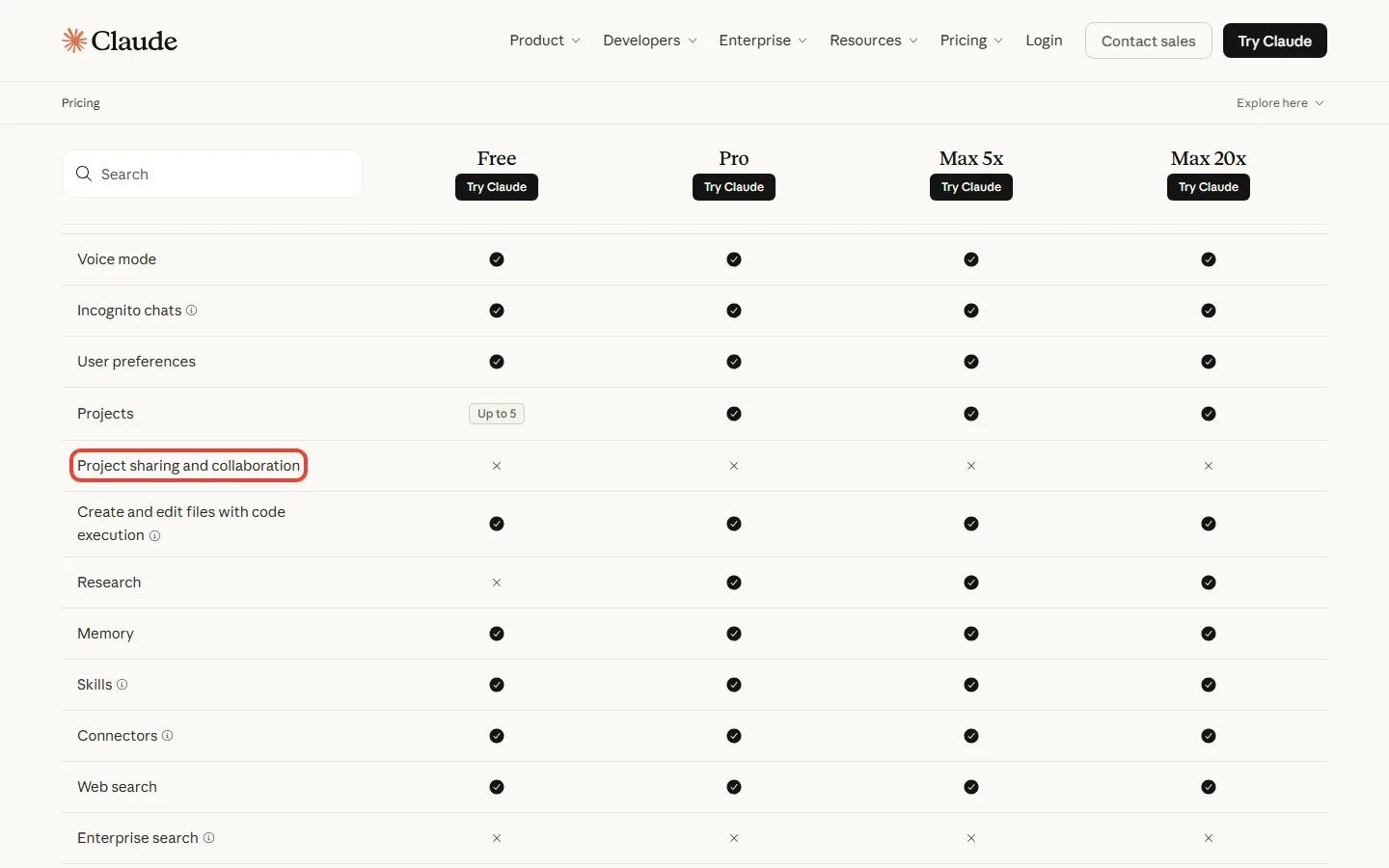This screenshot has height=868, width=1389.
Task: Click Voice mode checkmark under Free
Action: click(x=497, y=259)
